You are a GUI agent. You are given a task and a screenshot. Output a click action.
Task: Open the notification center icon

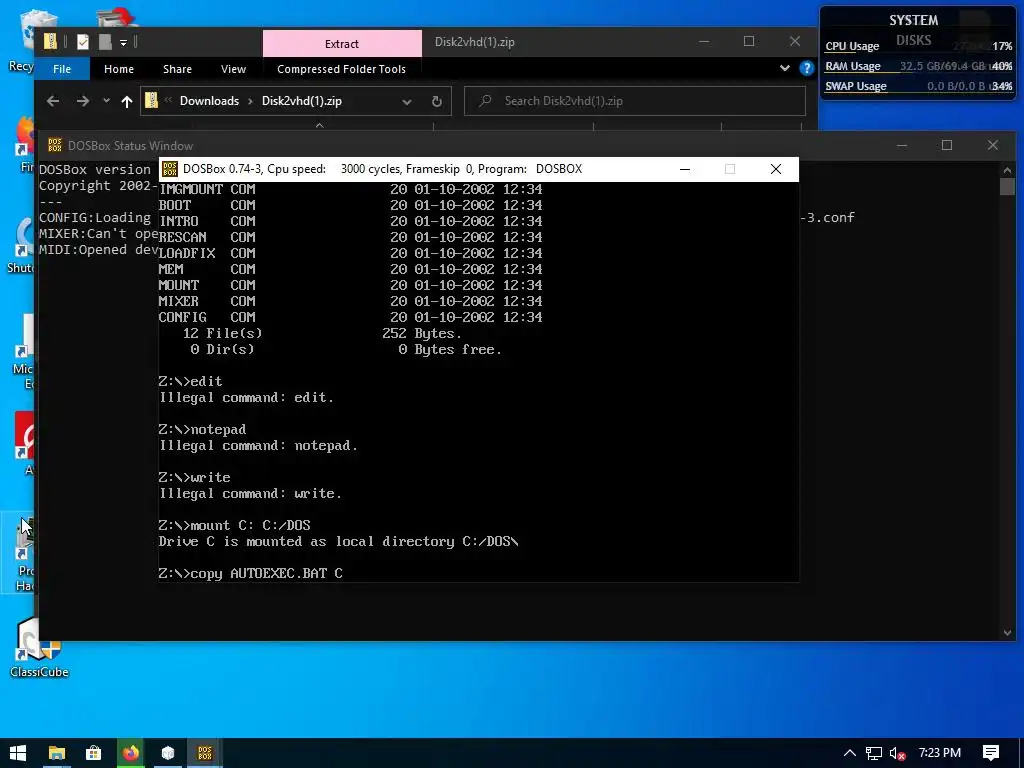pyautogui.click(x=991, y=753)
